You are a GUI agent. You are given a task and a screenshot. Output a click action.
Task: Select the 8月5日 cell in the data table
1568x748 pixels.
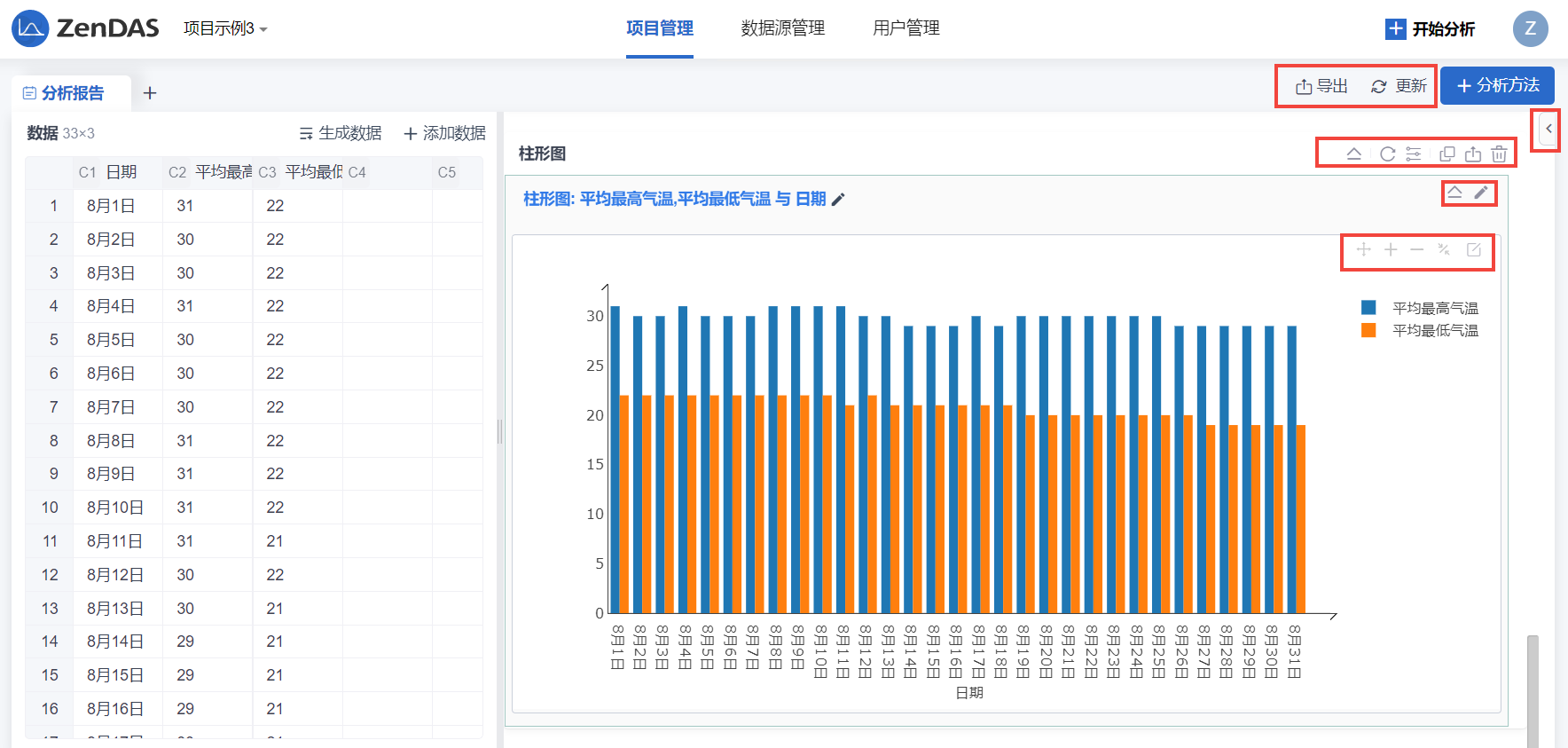tap(111, 340)
